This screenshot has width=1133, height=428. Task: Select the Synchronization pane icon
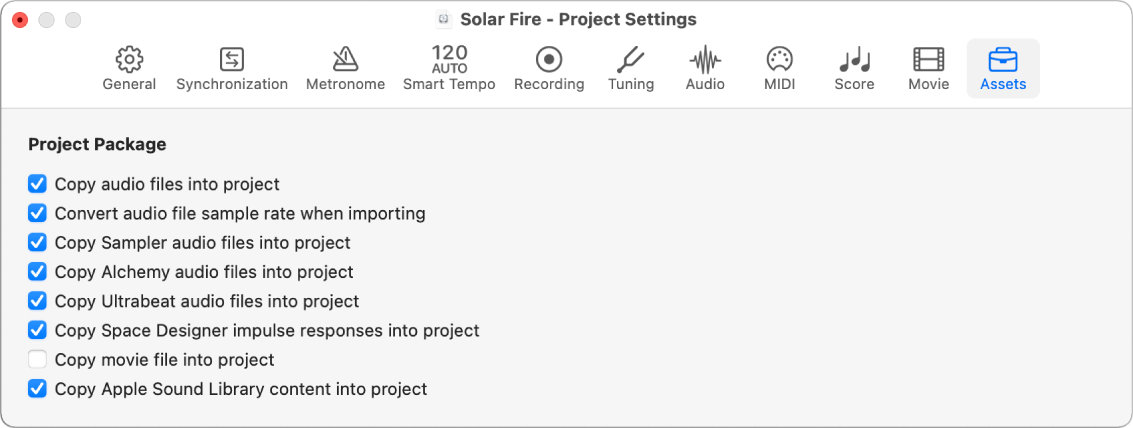tap(232, 60)
